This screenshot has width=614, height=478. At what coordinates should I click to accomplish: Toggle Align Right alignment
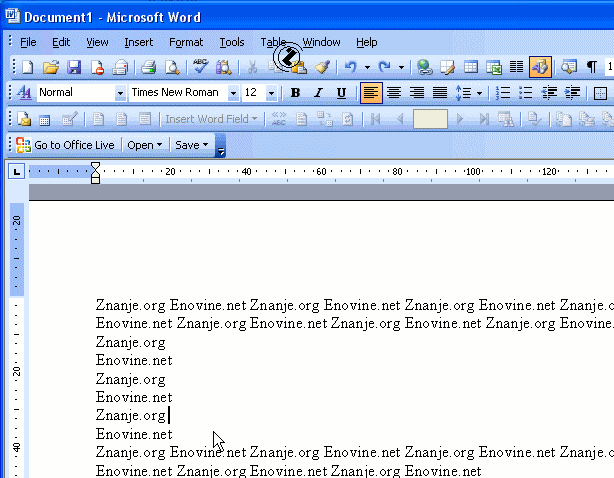417,93
